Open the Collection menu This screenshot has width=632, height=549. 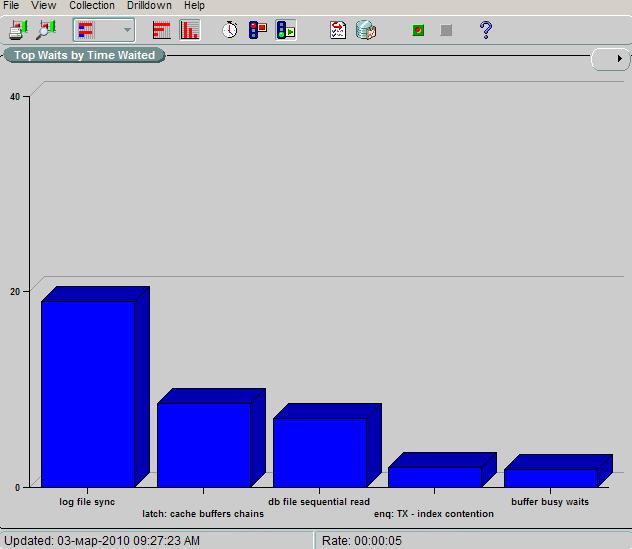pyautogui.click(x=92, y=6)
